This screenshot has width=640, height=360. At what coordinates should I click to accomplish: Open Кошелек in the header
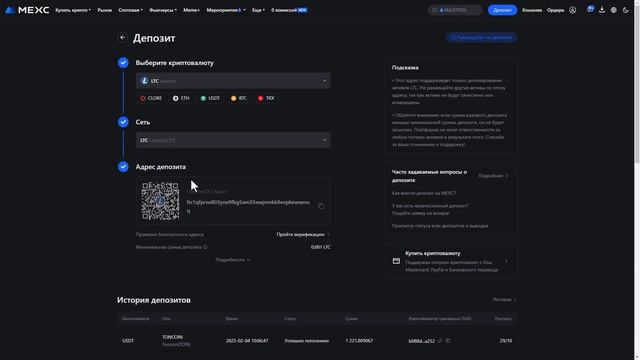pyautogui.click(x=532, y=10)
